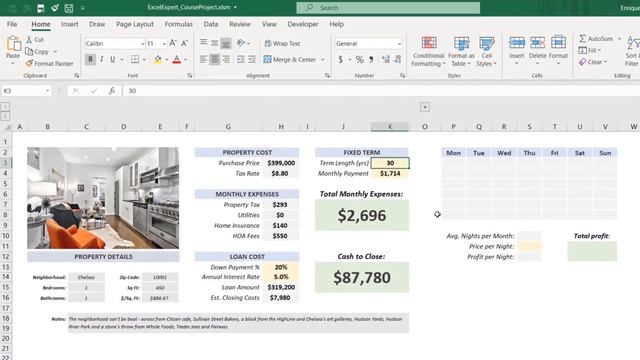Select the Purchase Price $399,000 cell
The width and height of the screenshot is (640, 360).
pos(281,163)
